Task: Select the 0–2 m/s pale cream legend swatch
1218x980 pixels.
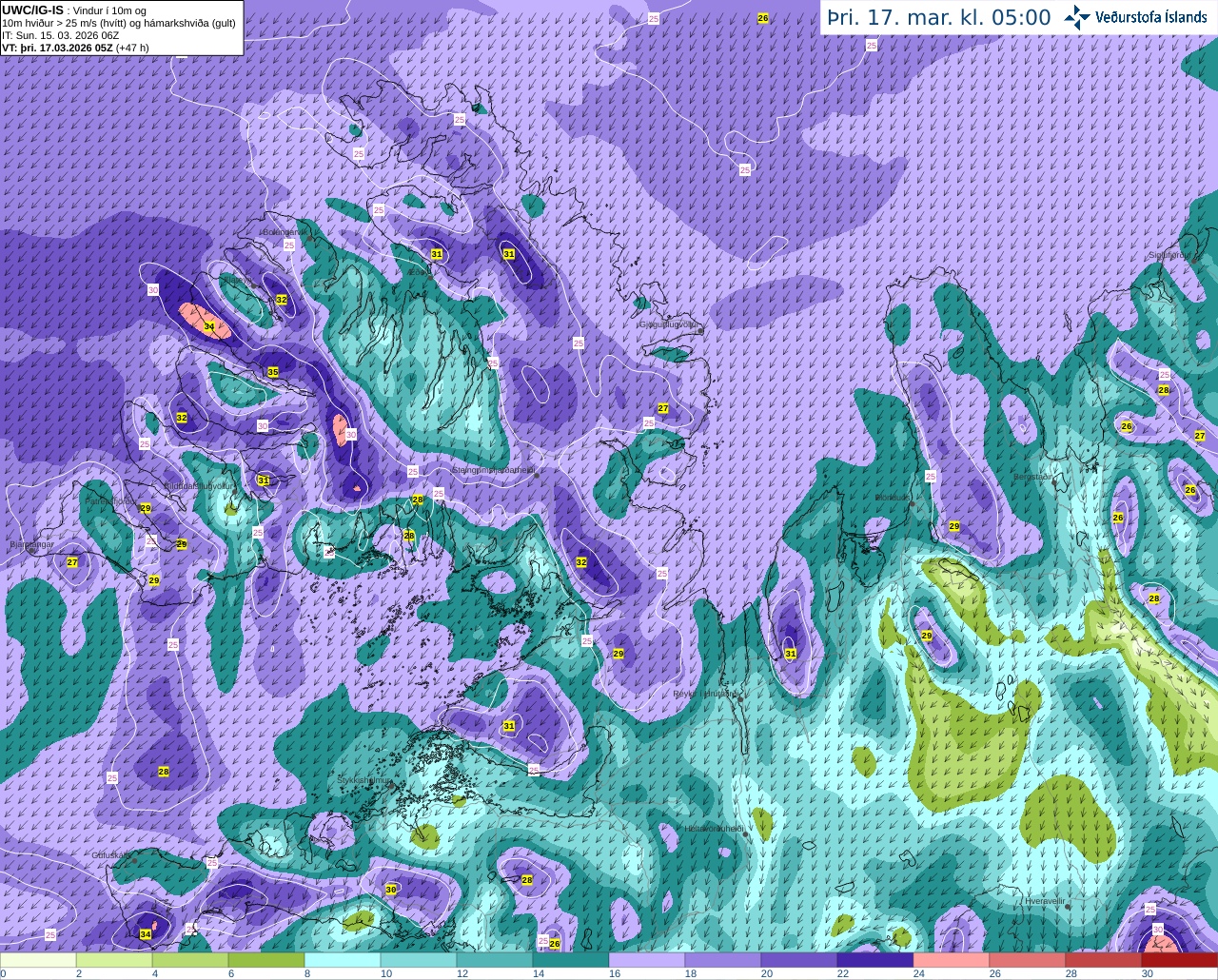Action: 38,960
